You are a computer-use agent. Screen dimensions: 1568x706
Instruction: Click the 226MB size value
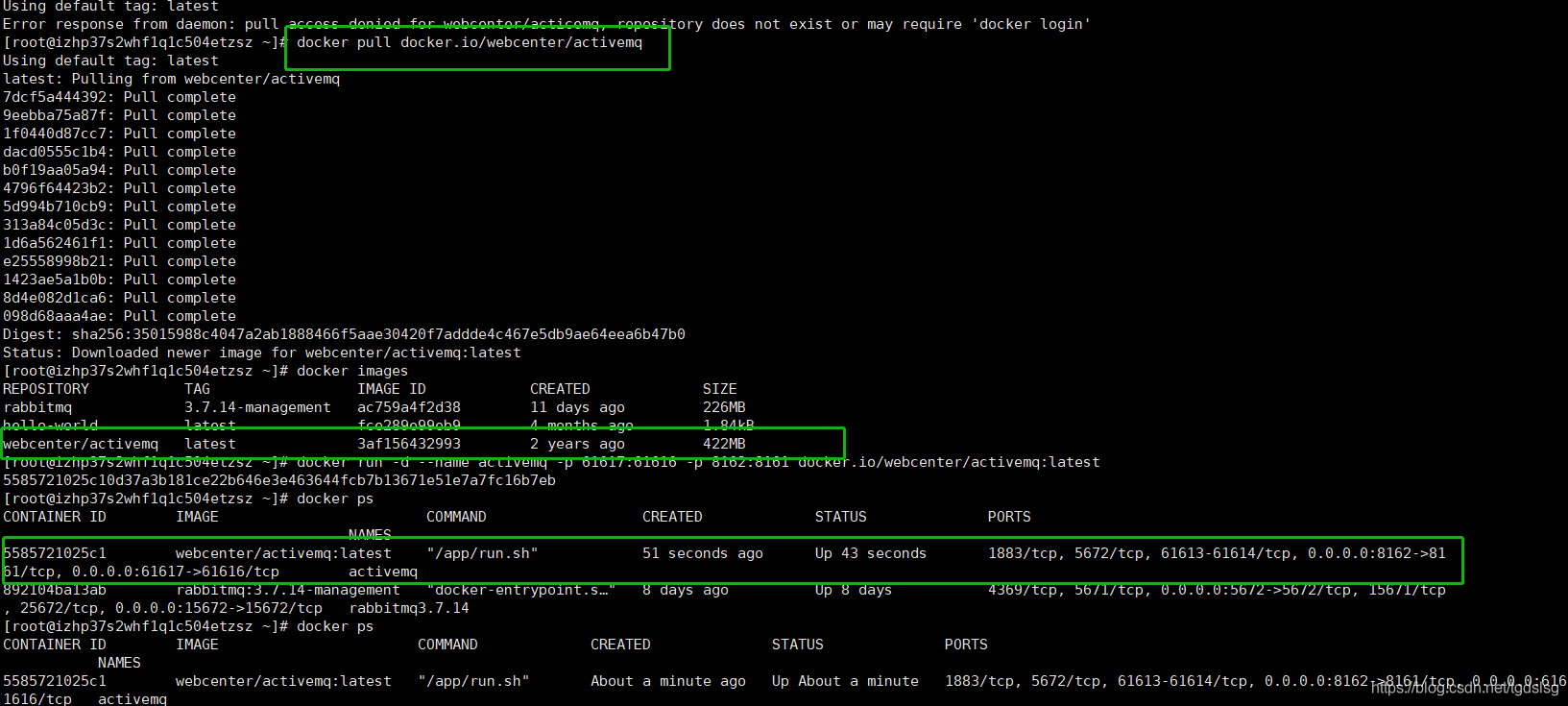pyautogui.click(x=724, y=407)
